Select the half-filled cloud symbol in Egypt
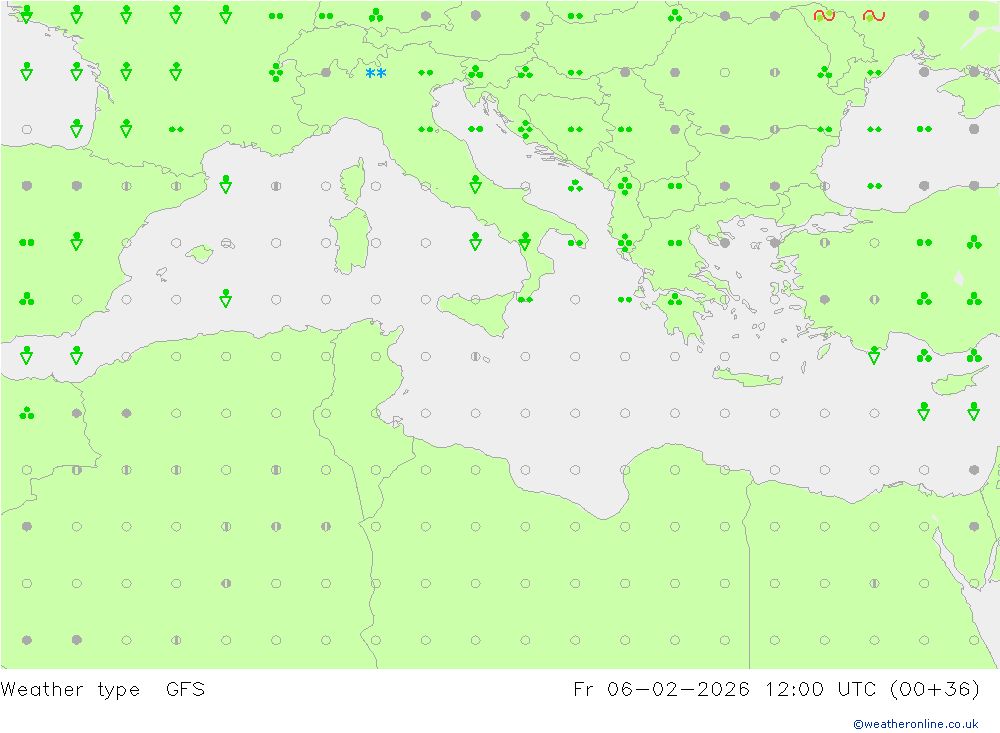The image size is (1000, 733). tap(874, 583)
